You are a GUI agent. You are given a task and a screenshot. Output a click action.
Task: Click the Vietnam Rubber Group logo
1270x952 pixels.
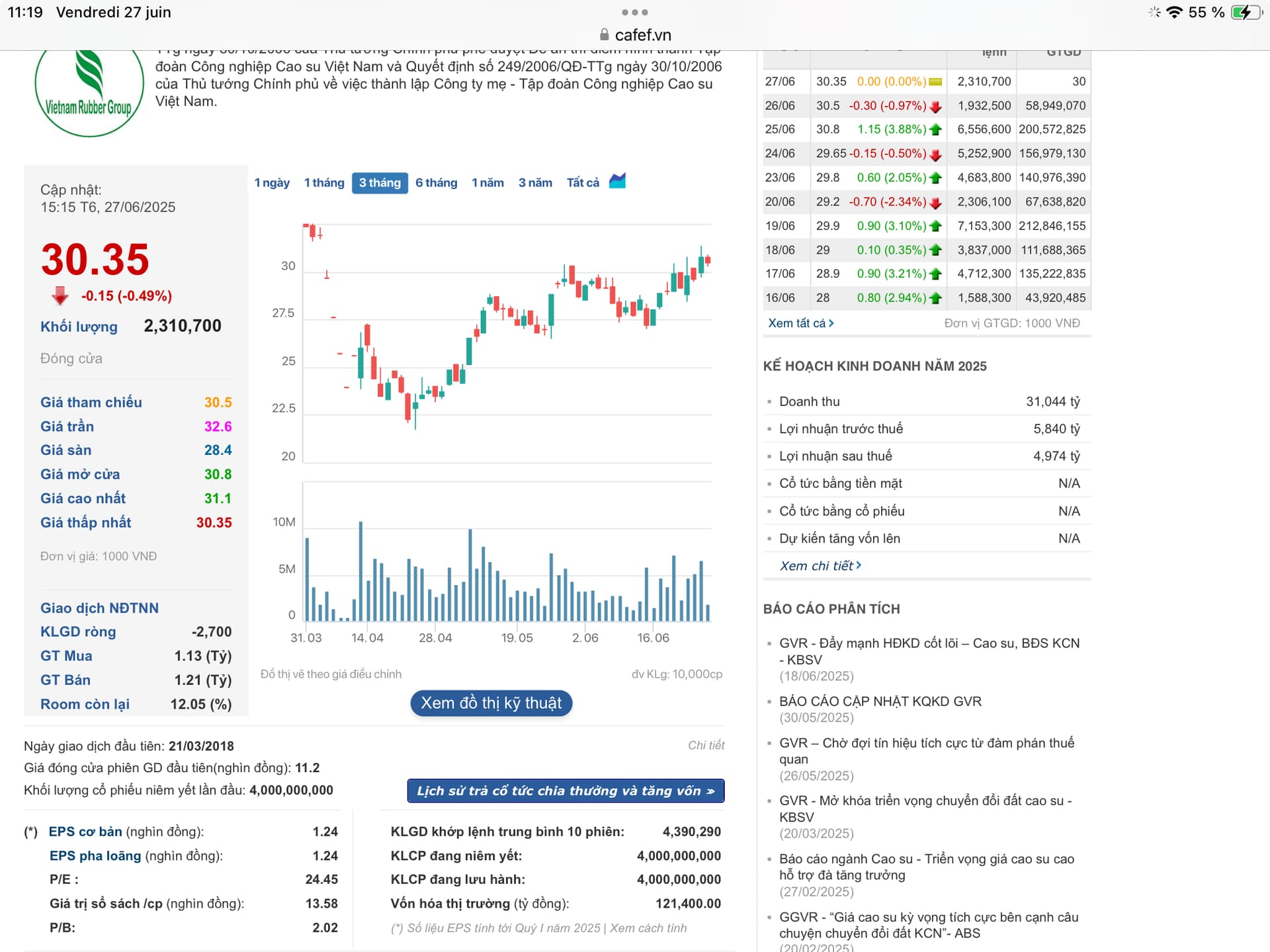(x=89, y=91)
